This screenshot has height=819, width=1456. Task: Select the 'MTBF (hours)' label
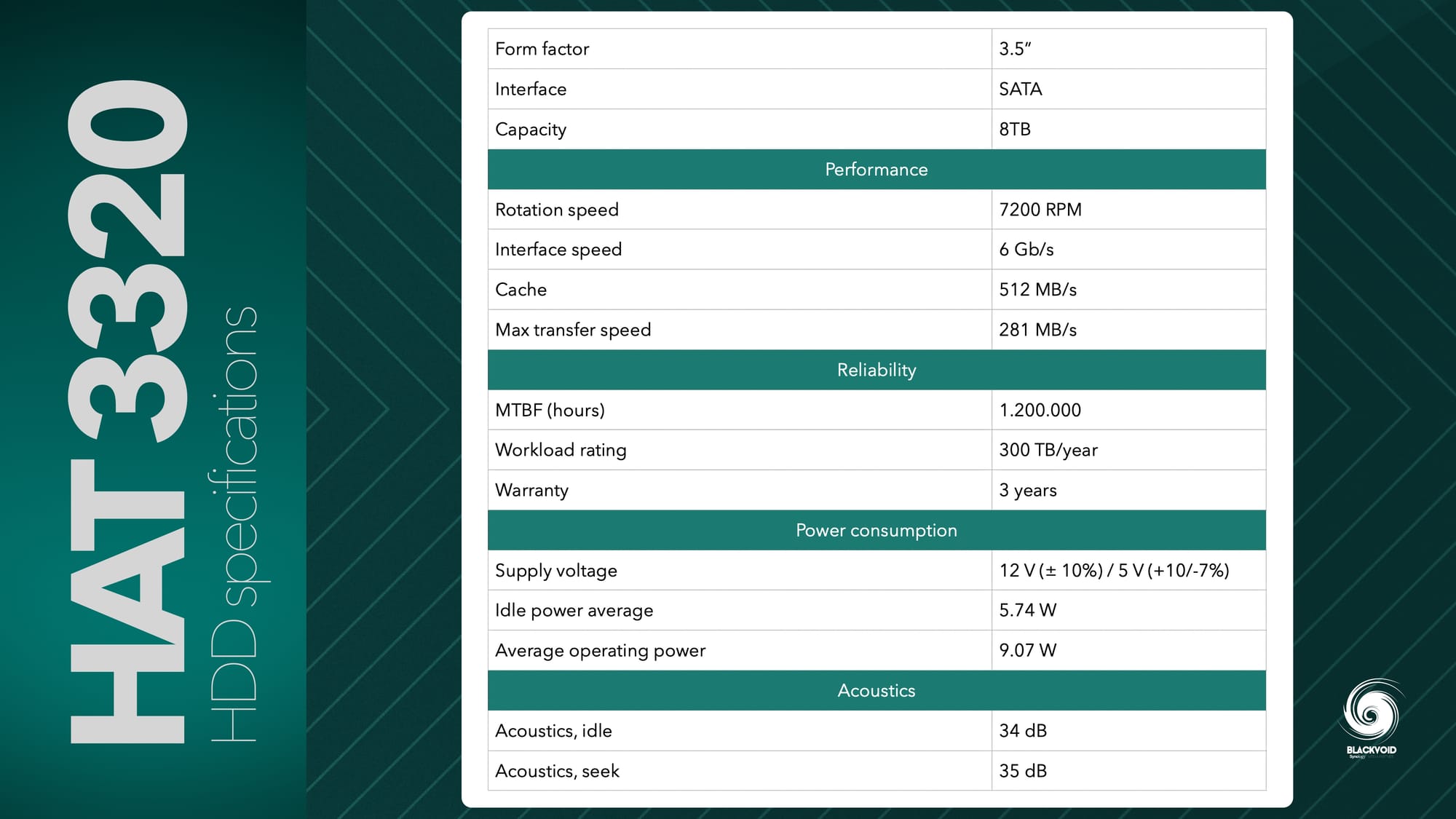point(550,410)
